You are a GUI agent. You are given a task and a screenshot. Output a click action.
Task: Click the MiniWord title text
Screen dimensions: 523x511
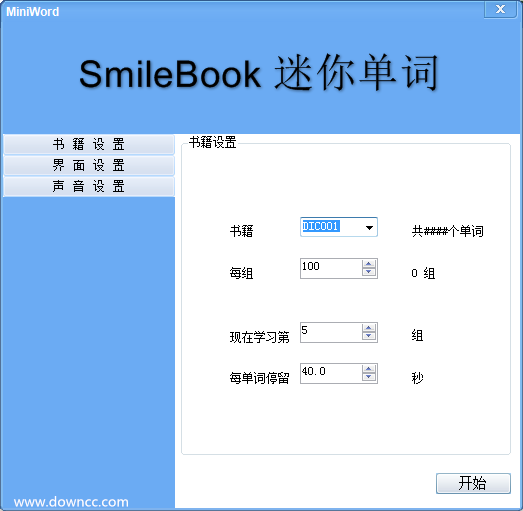pyautogui.click(x=32, y=12)
